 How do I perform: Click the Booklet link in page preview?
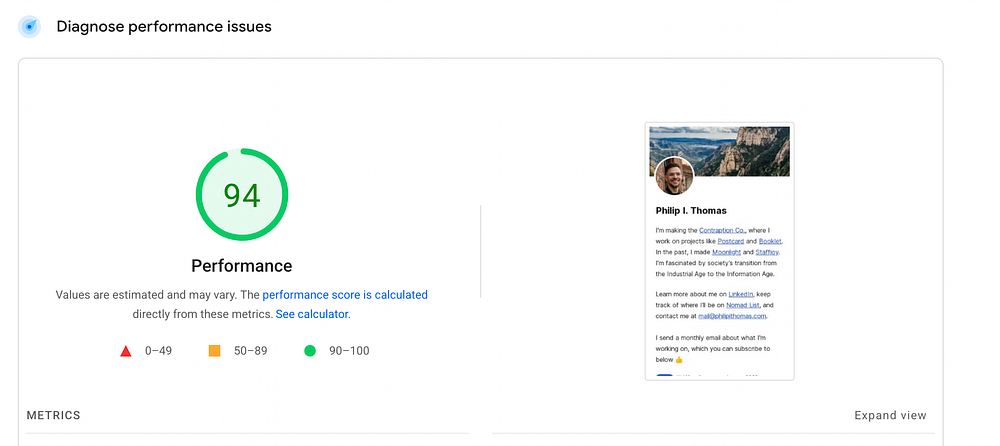[770, 241]
